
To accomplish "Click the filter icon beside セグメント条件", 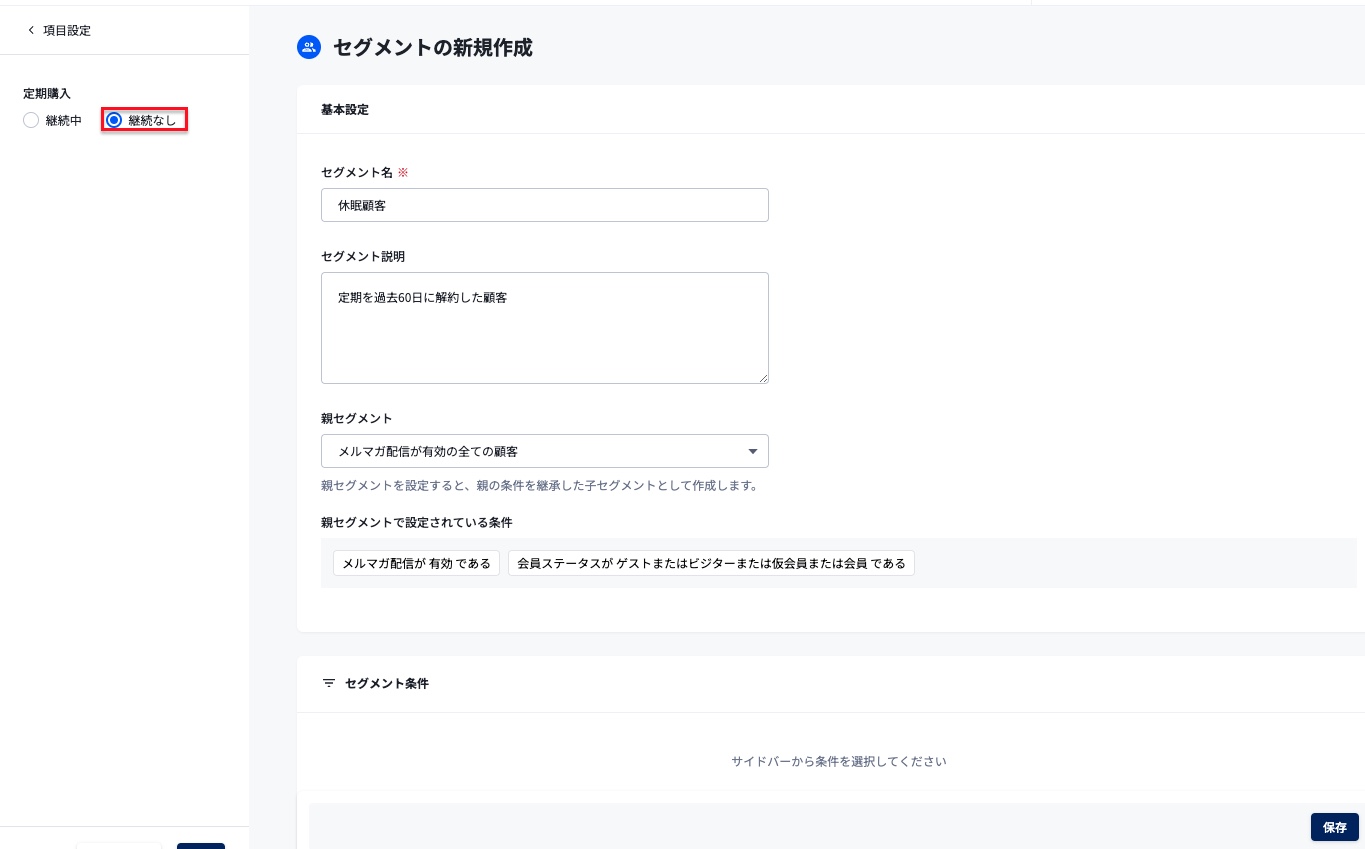I will point(329,683).
